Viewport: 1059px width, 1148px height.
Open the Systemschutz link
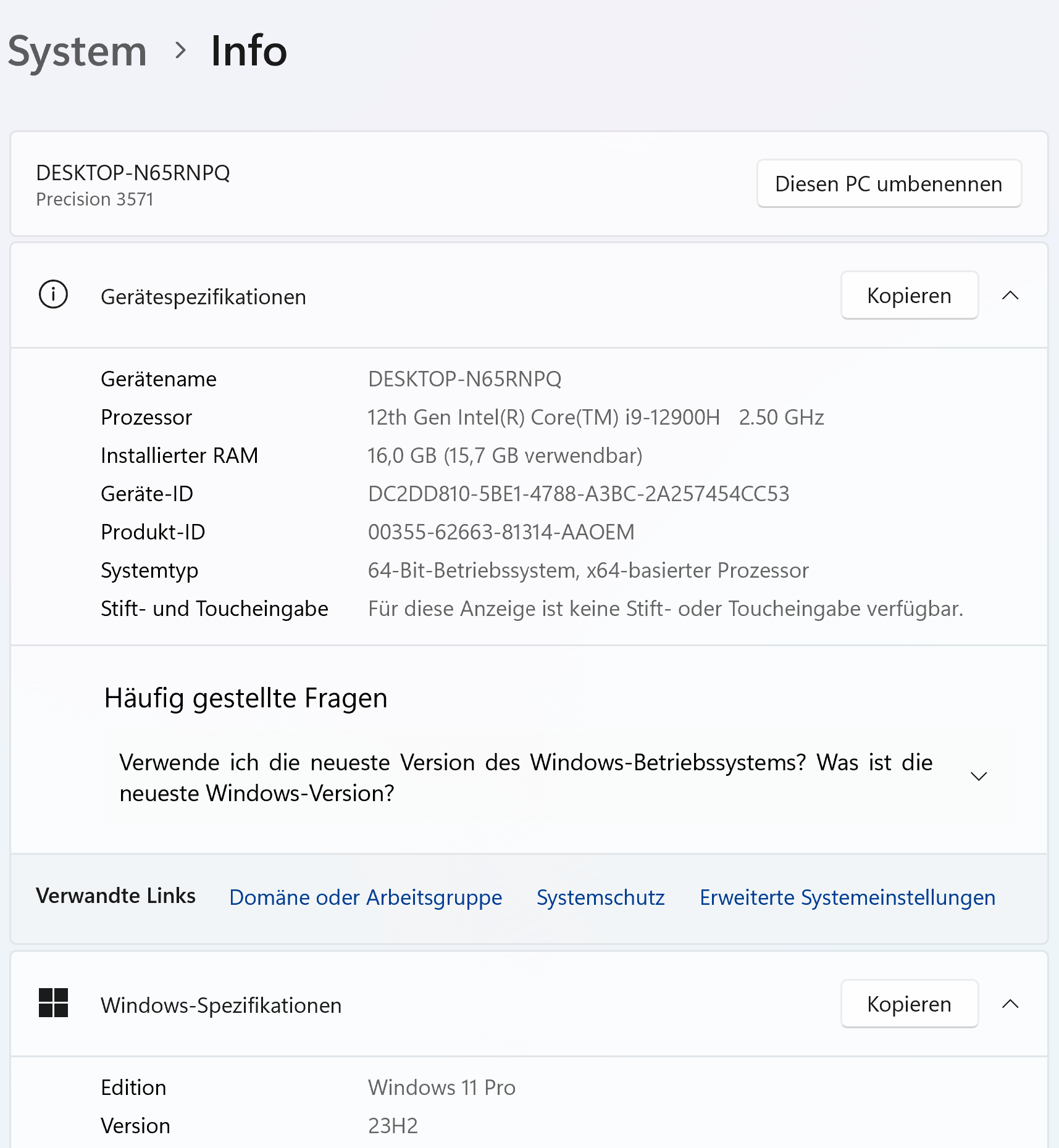pyautogui.click(x=601, y=897)
